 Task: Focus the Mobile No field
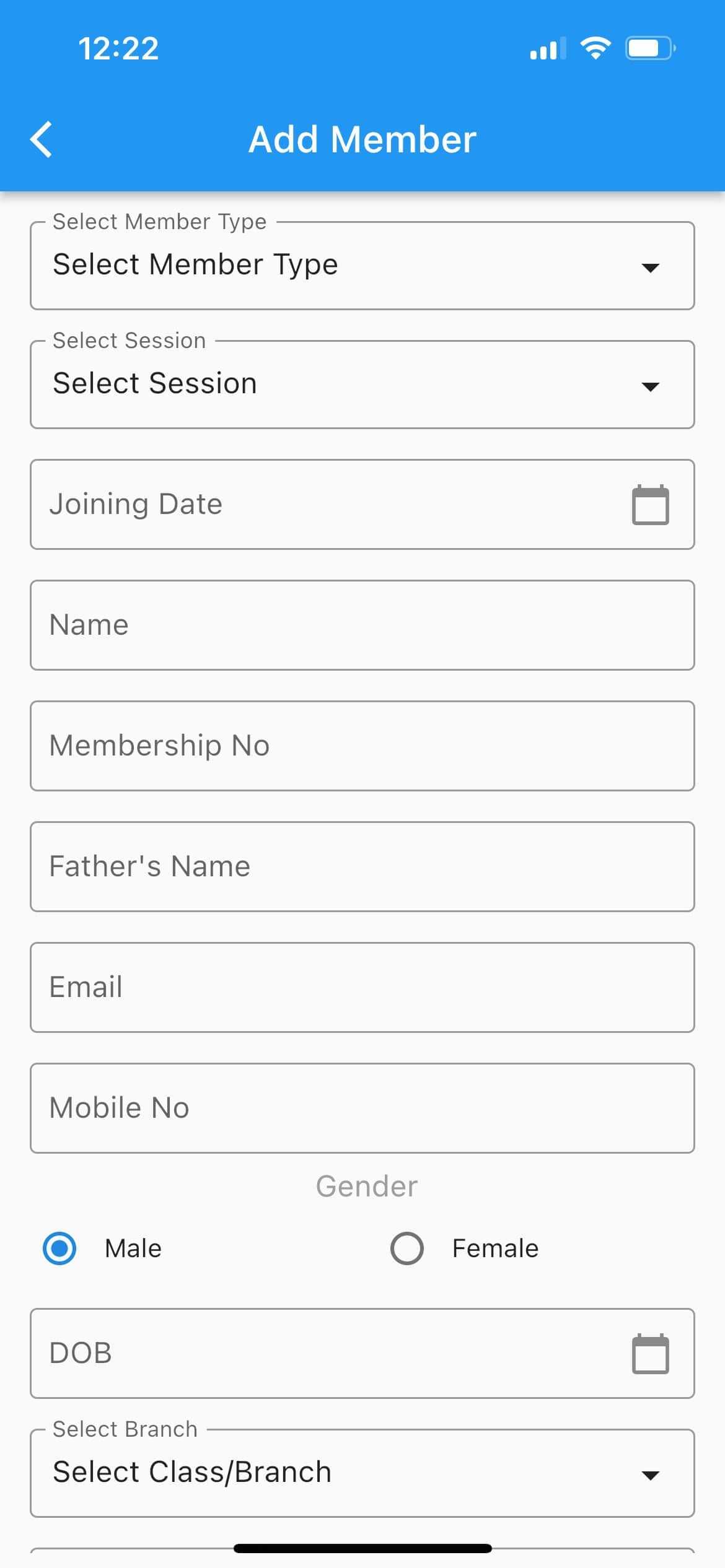click(x=362, y=1108)
